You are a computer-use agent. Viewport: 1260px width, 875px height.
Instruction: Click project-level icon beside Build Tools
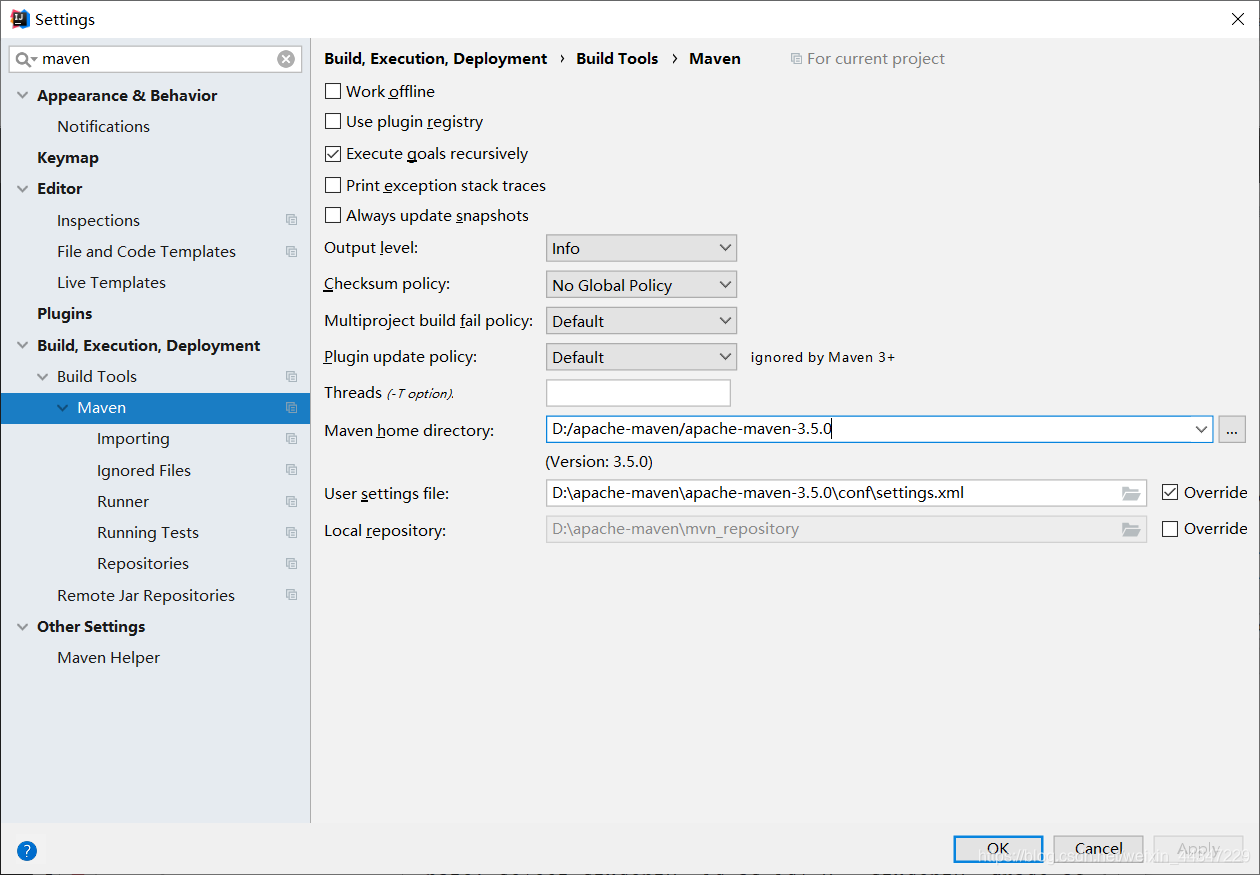[292, 376]
